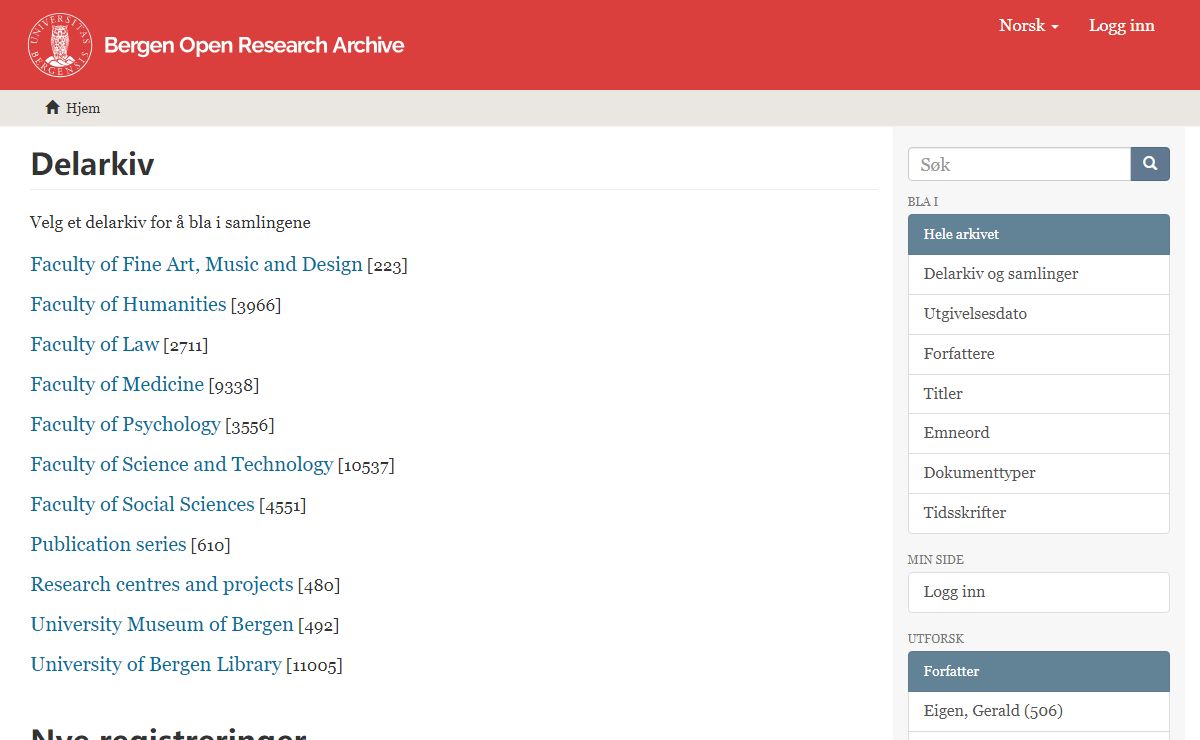Viewport: 1200px width, 740px height.
Task: Click the 'Velg et delarkiv' instruction text
Action: [x=170, y=222]
